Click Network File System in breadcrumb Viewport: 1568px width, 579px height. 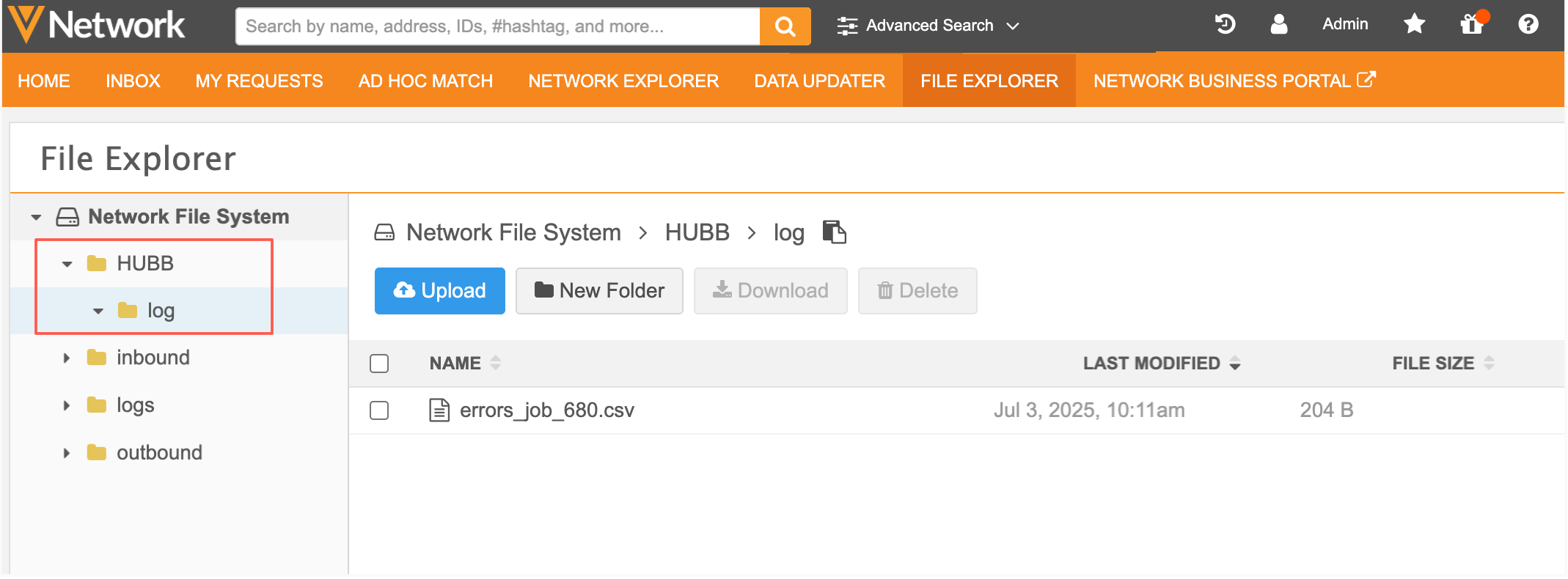coord(513,233)
